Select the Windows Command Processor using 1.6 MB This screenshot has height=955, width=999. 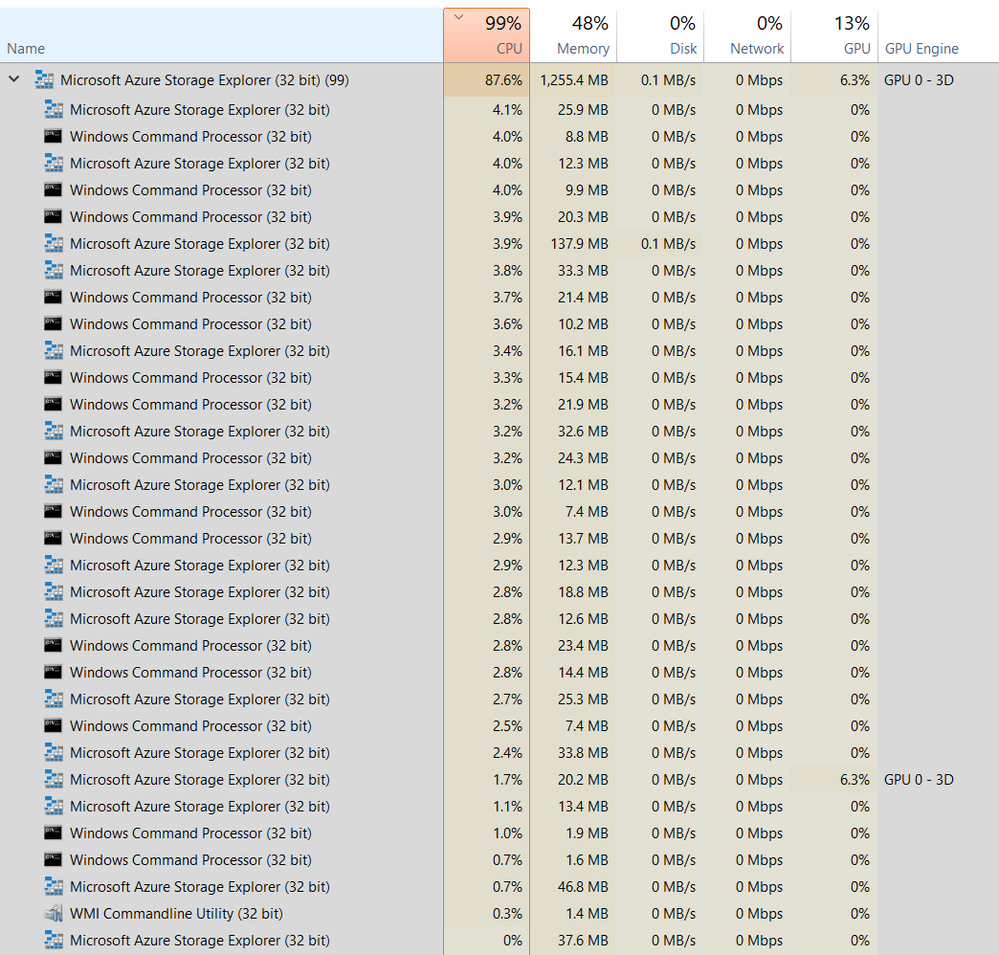(190, 859)
